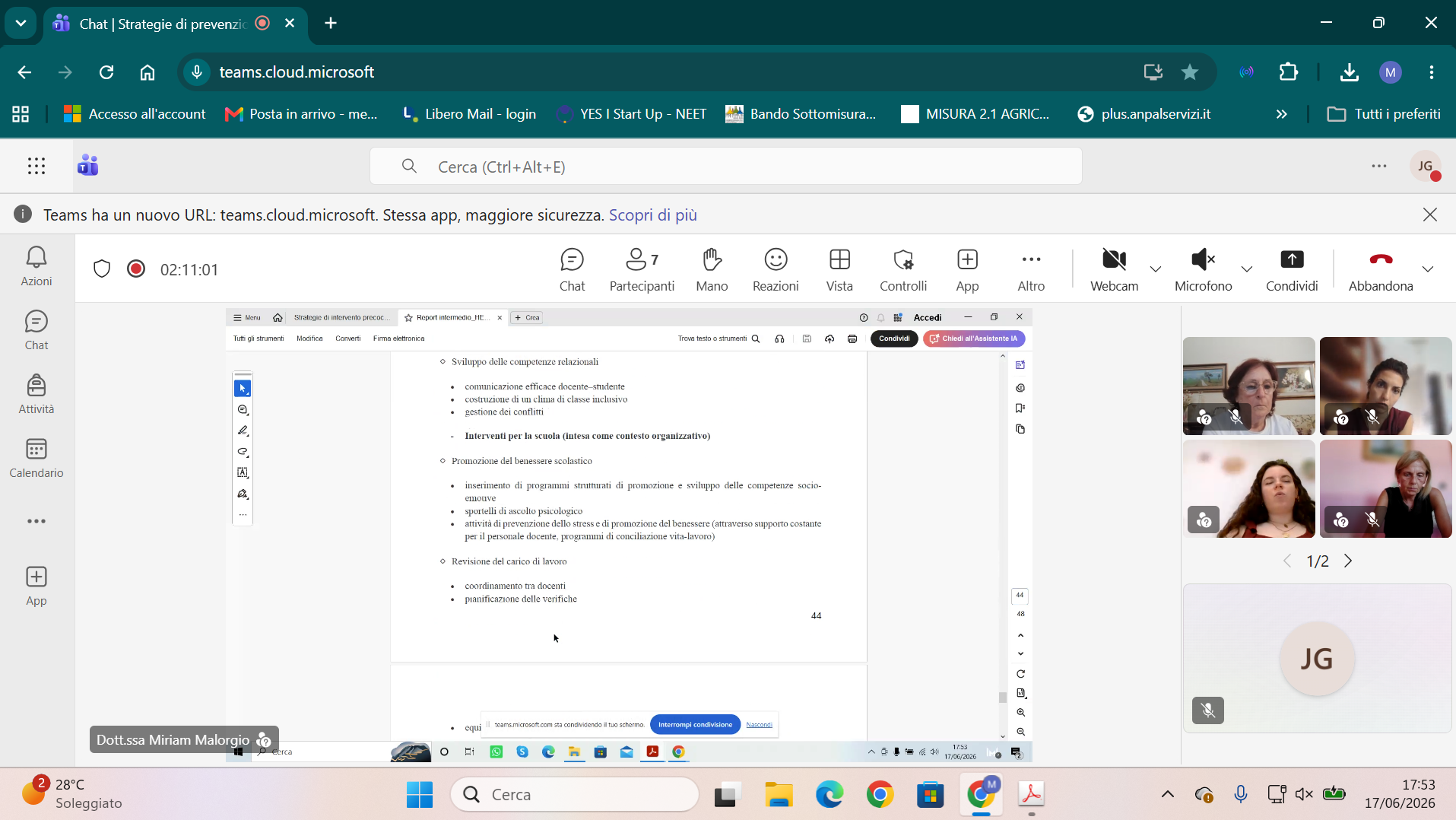This screenshot has width=1456, height=820.
Task: Turn on the Webcam
Action: tap(1114, 269)
